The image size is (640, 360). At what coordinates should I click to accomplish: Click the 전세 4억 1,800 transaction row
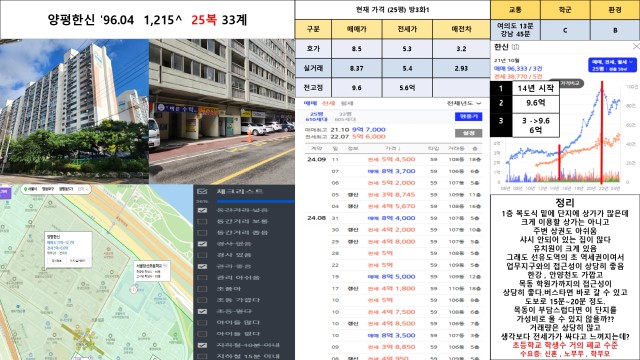tap(394, 289)
